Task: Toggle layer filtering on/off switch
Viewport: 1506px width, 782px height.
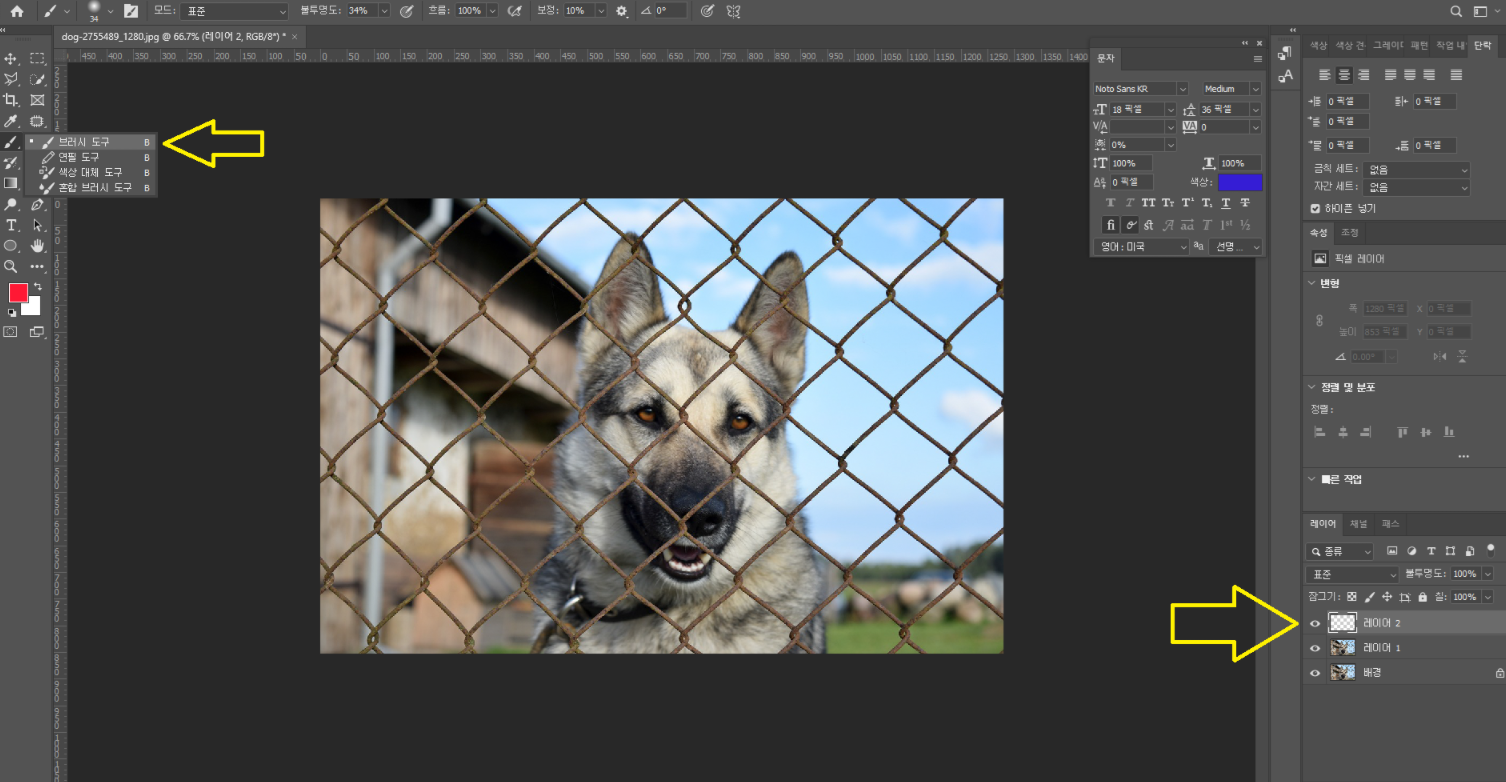Action: click(x=1490, y=549)
